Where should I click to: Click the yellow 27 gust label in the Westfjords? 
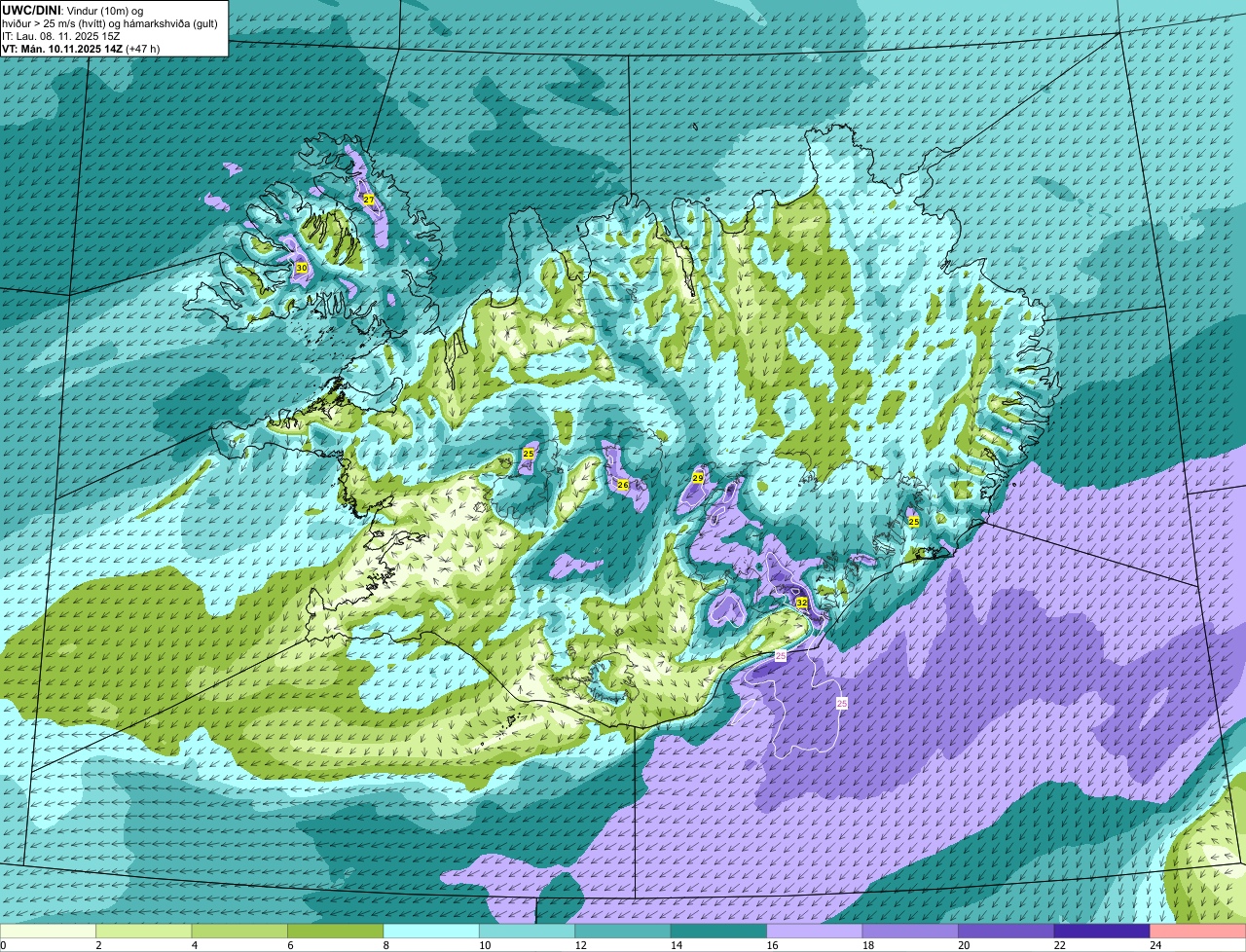[x=369, y=199]
